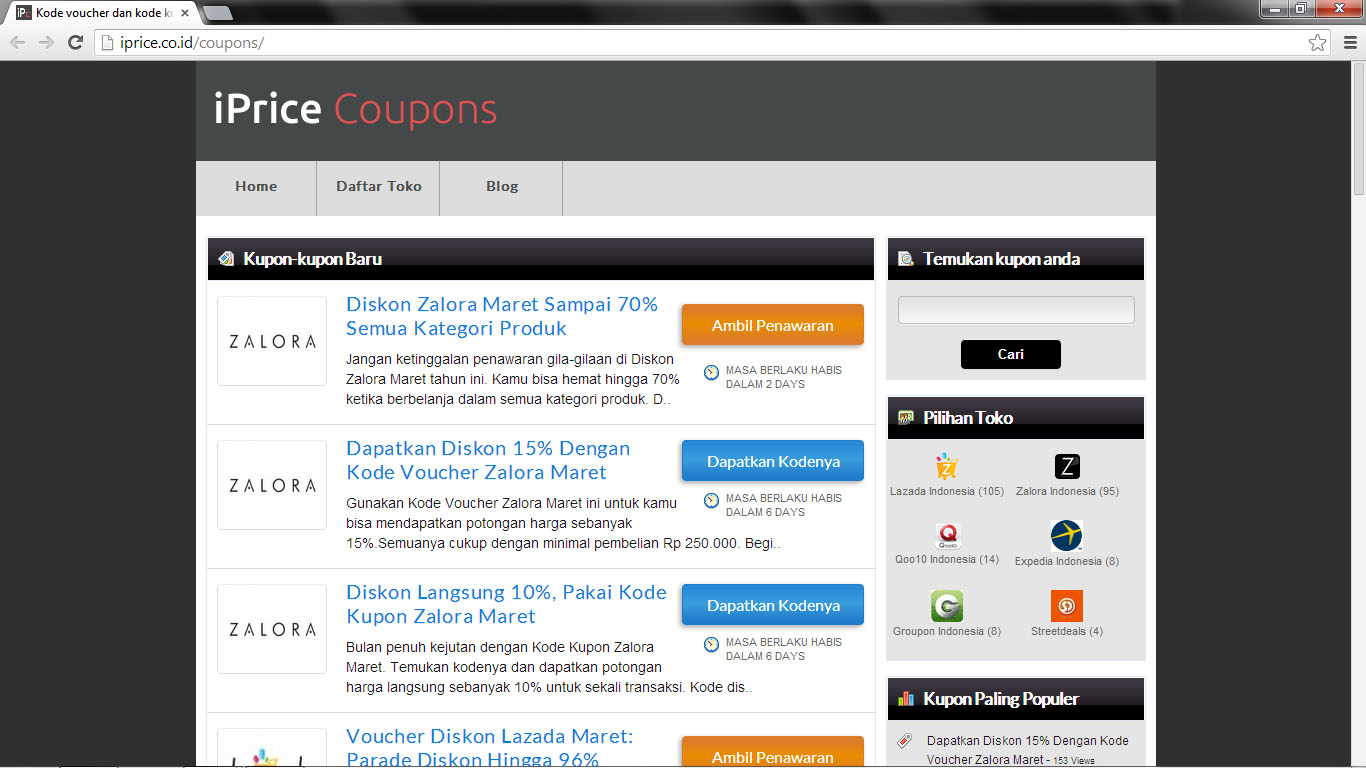This screenshot has height=768, width=1366.
Task: Select the Kode voucher browser tab
Action: 104,13
